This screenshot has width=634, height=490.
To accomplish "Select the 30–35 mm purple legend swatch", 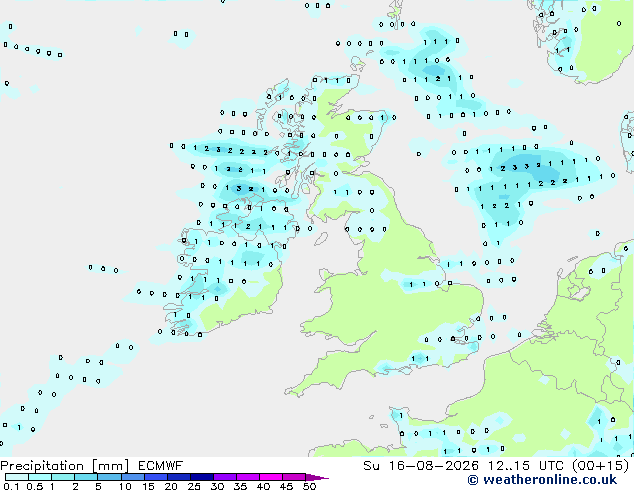I will click(x=225, y=477).
